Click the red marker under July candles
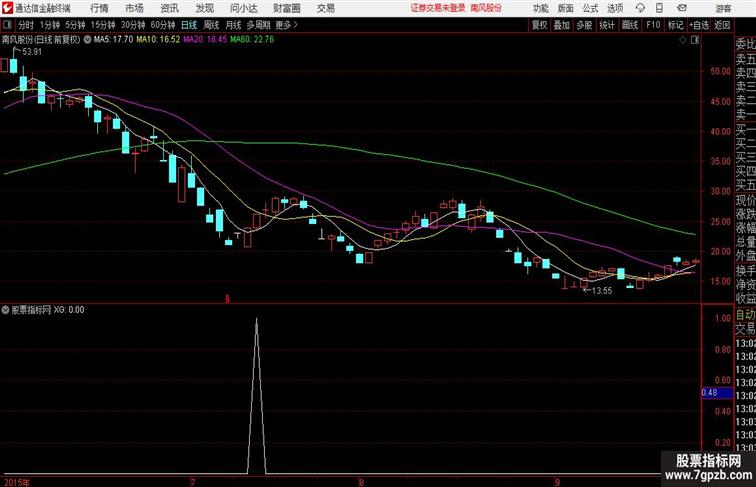Image resolution: width=756 pixels, height=487 pixels. coord(228,298)
